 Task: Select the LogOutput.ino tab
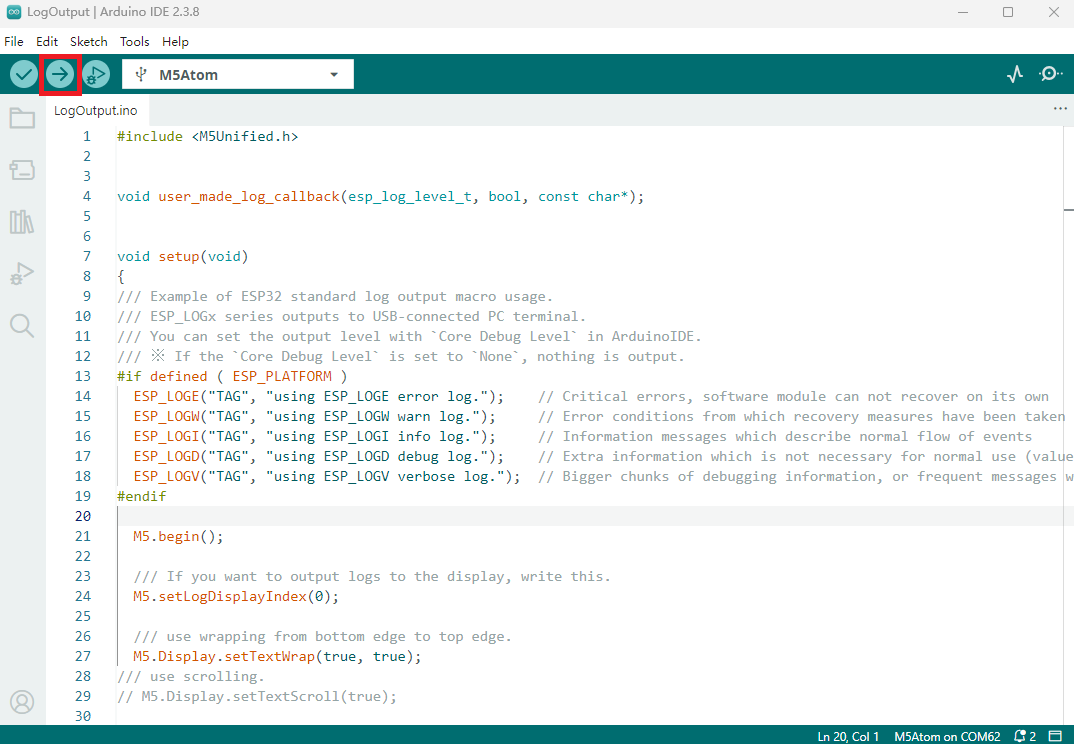pos(96,110)
